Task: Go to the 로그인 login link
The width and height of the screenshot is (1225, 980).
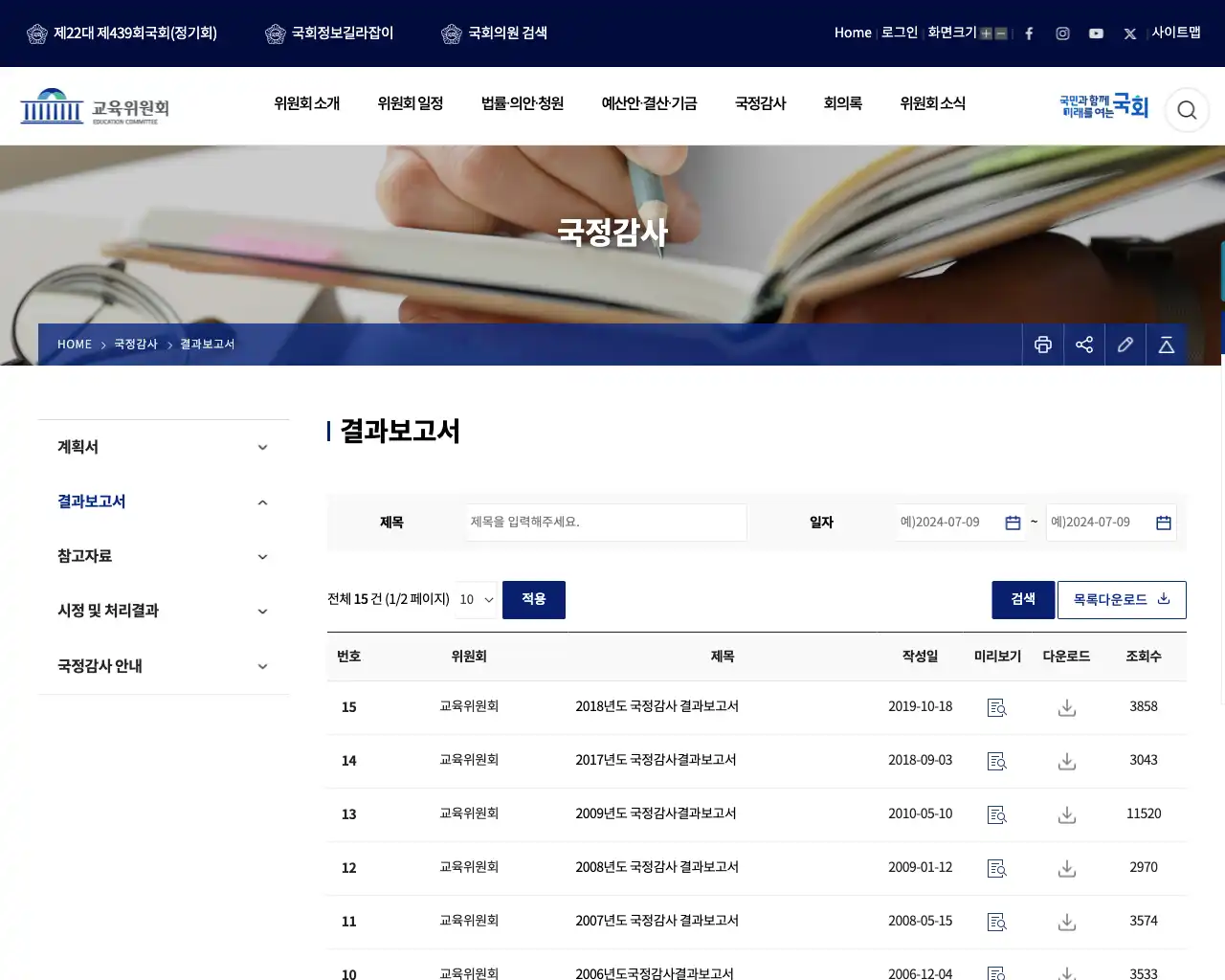Action: pyautogui.click(x=900, y=33)
